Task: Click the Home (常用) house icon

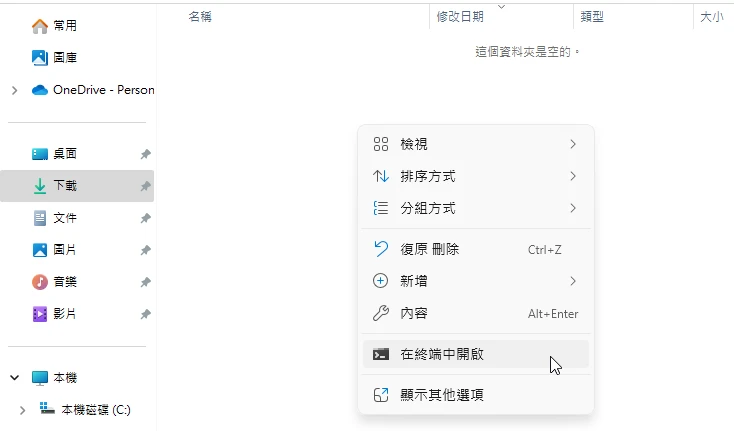Action: 40,26
